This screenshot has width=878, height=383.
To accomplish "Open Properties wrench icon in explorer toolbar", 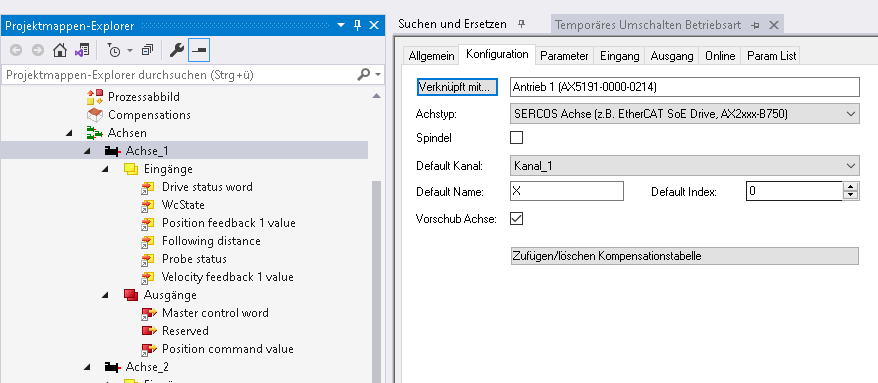I will pyautogui.click(x=177, y=50).
